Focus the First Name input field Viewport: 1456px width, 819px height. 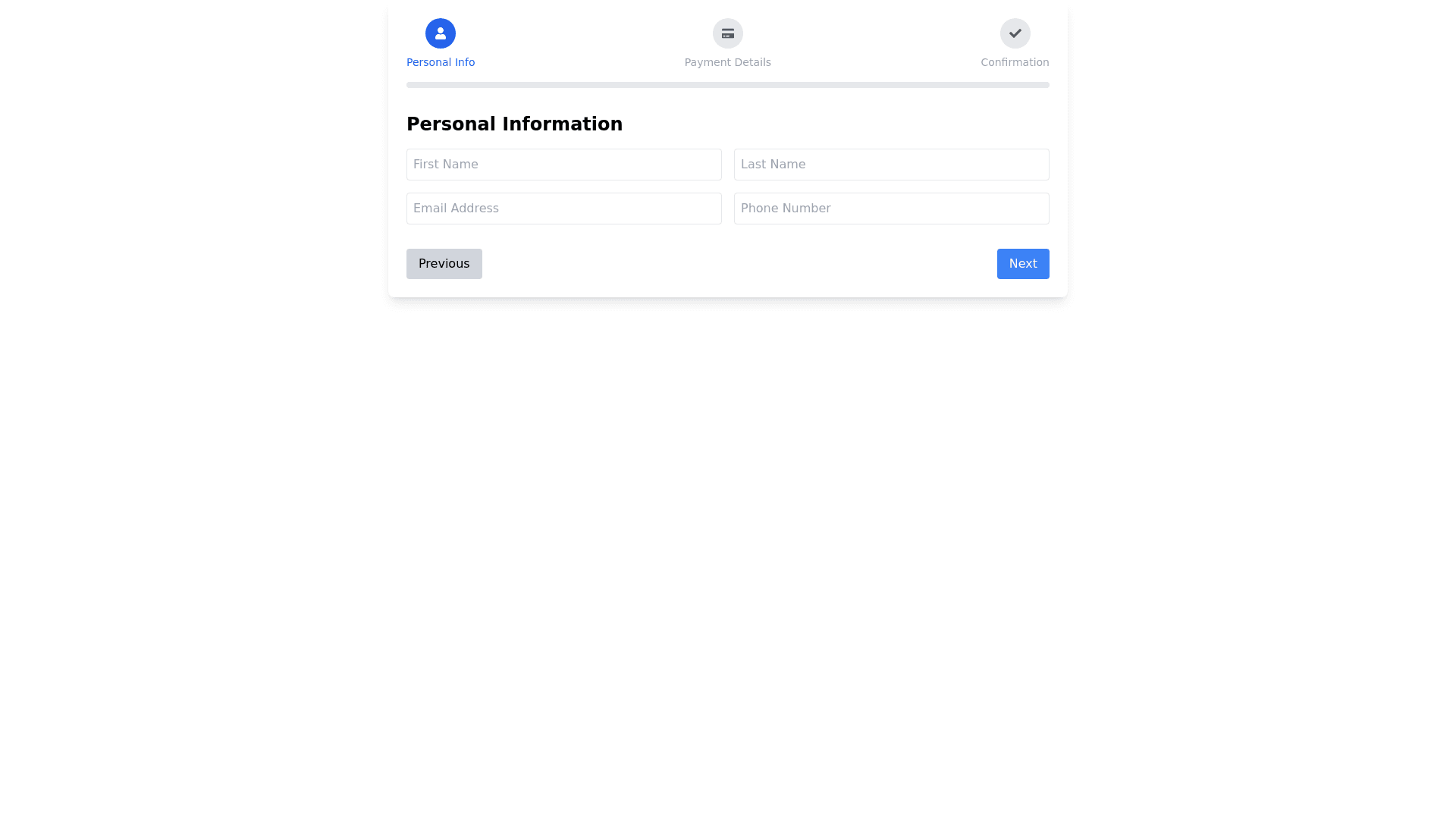(x=563, y=165)
